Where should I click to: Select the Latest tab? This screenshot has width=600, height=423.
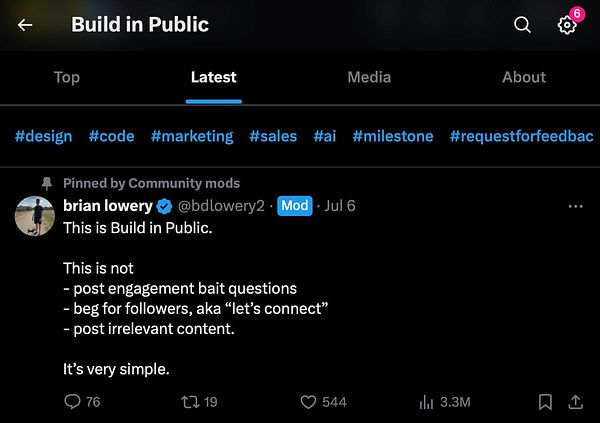pyautogui.click(x=214, y=77)
